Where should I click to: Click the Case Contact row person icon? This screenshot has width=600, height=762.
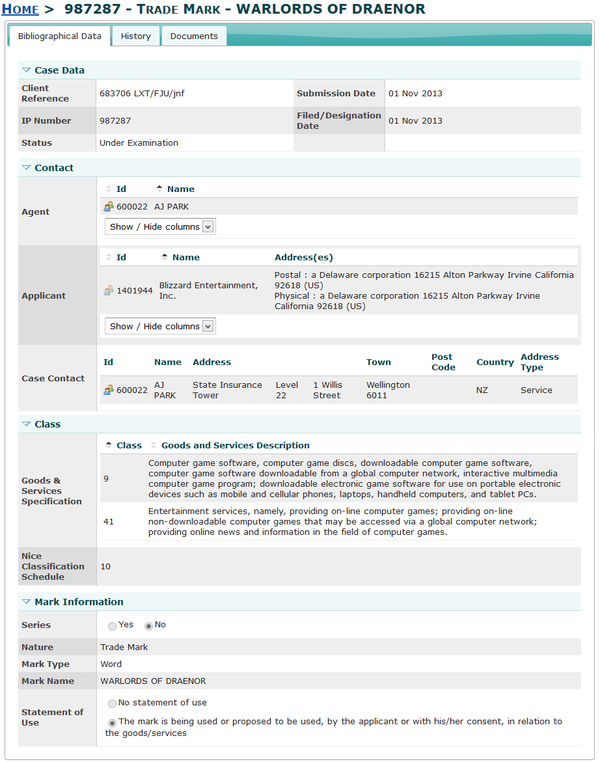pos(108,390)
